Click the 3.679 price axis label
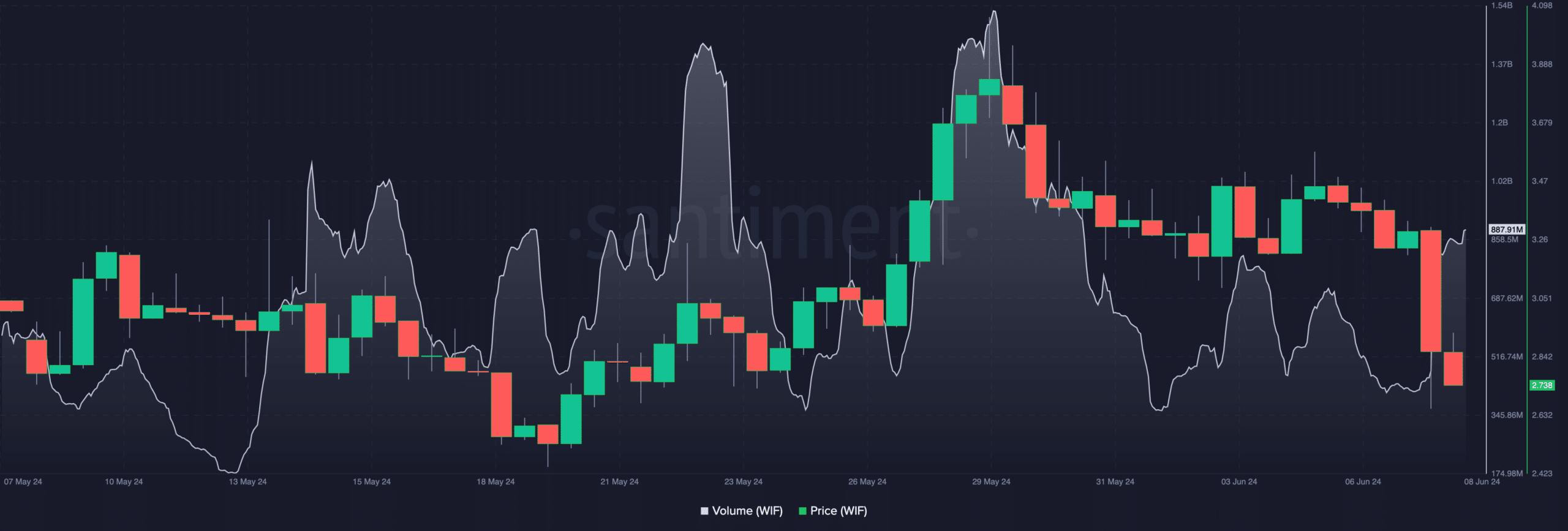1568x531 pixels. tap(1542, 122)
